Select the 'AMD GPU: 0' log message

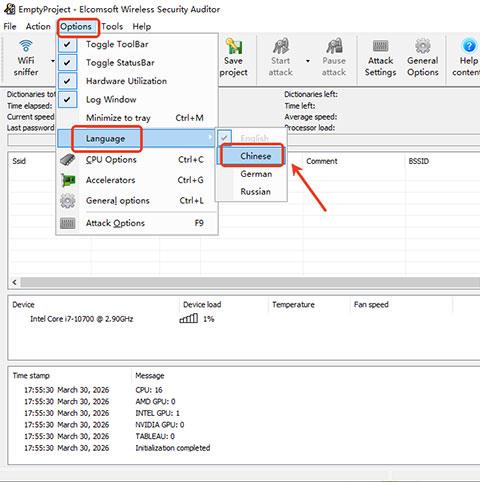tap(155, 402)
